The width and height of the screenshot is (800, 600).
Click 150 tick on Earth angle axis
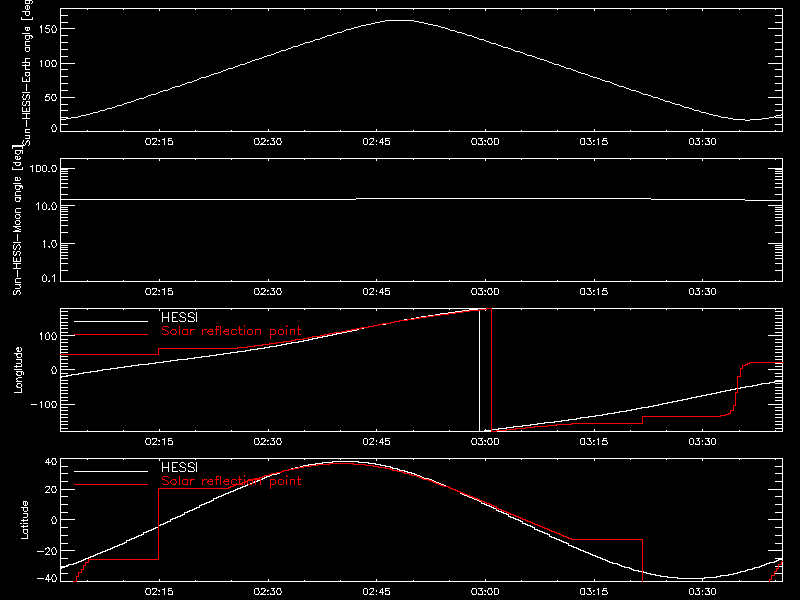(47, 29)
